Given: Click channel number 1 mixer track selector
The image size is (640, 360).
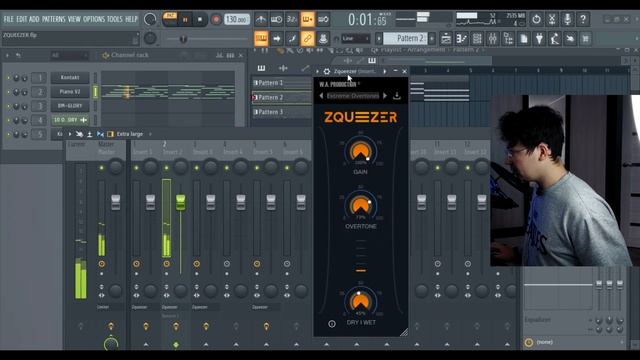Looking at the screenshot, I should click(x=39, y=78).
